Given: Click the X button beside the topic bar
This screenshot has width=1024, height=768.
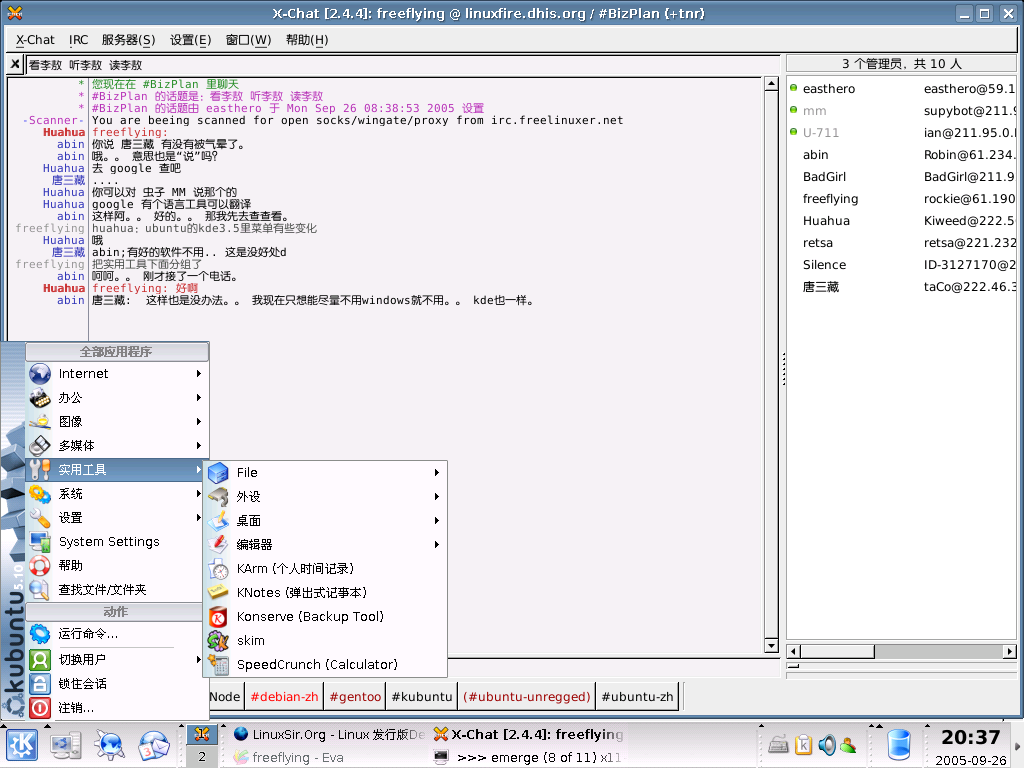Looking at the screenshot, I should [15, 64].
